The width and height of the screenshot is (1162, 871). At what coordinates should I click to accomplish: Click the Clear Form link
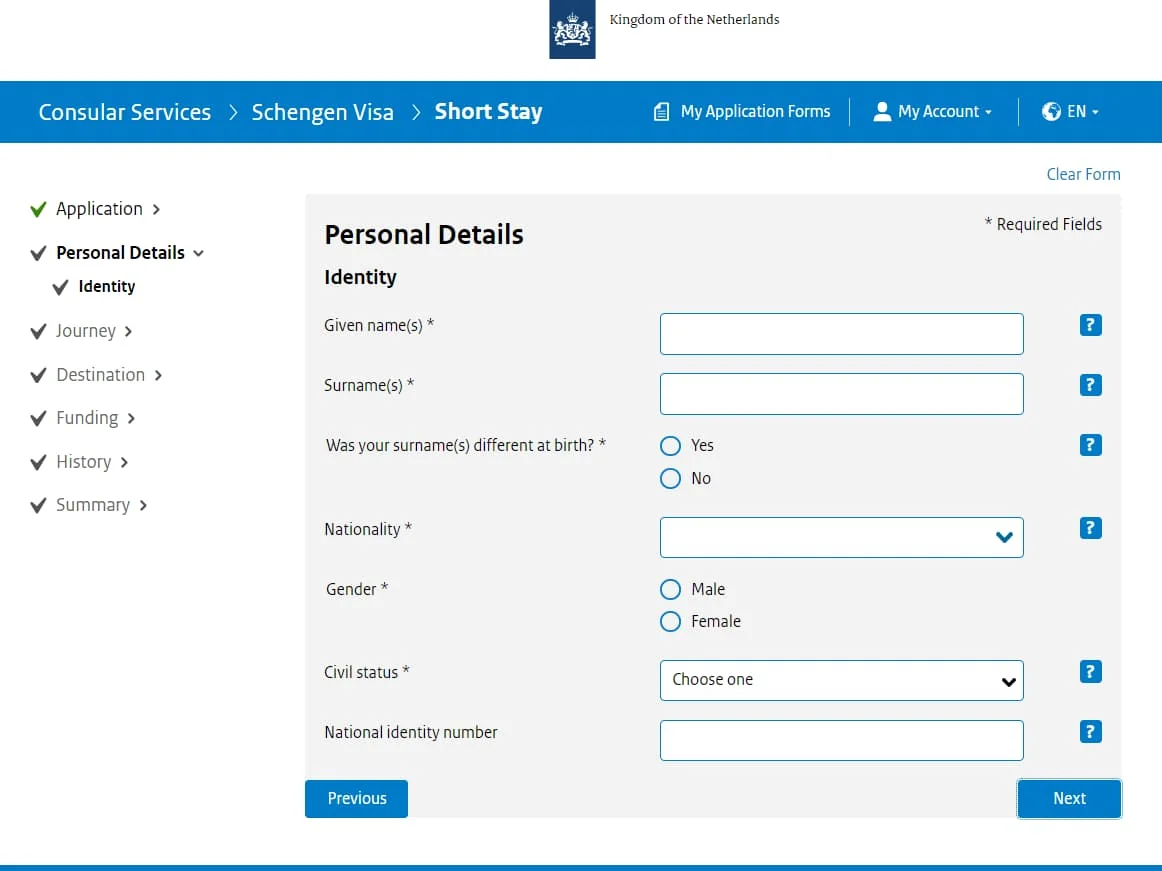1083,174
